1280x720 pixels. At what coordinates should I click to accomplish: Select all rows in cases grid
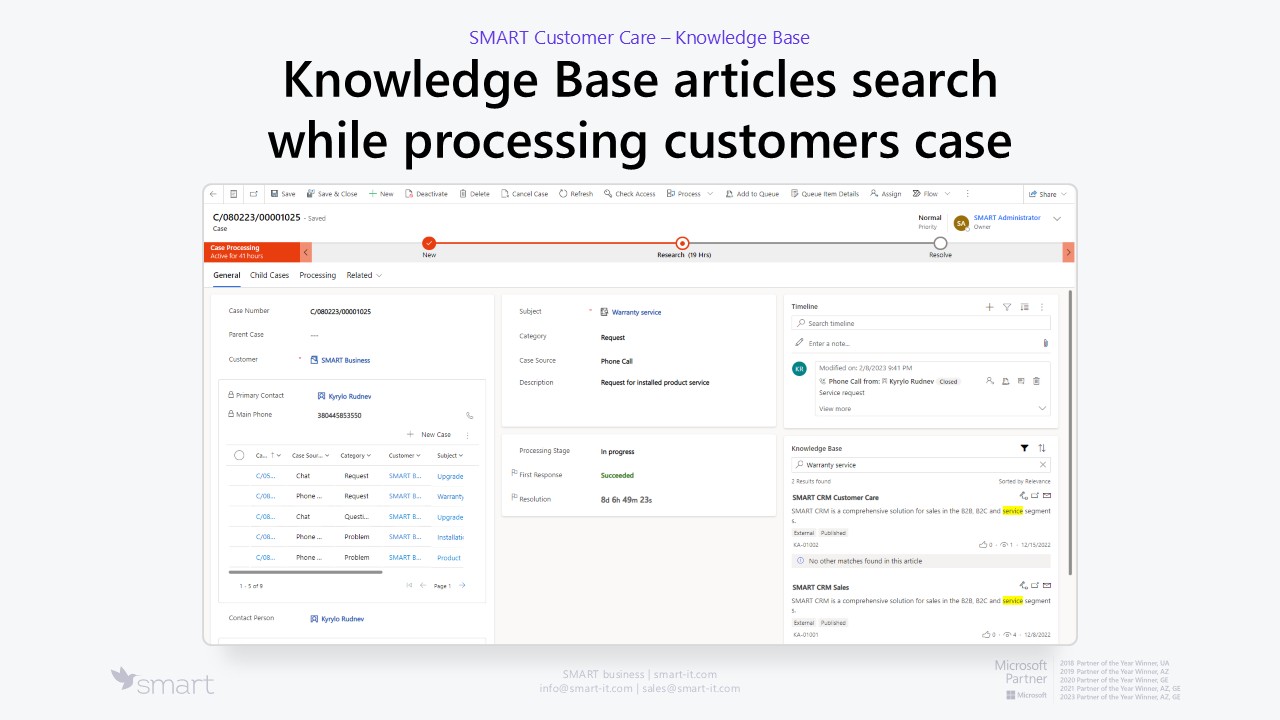pyautogui.click(x=239, y=455)
